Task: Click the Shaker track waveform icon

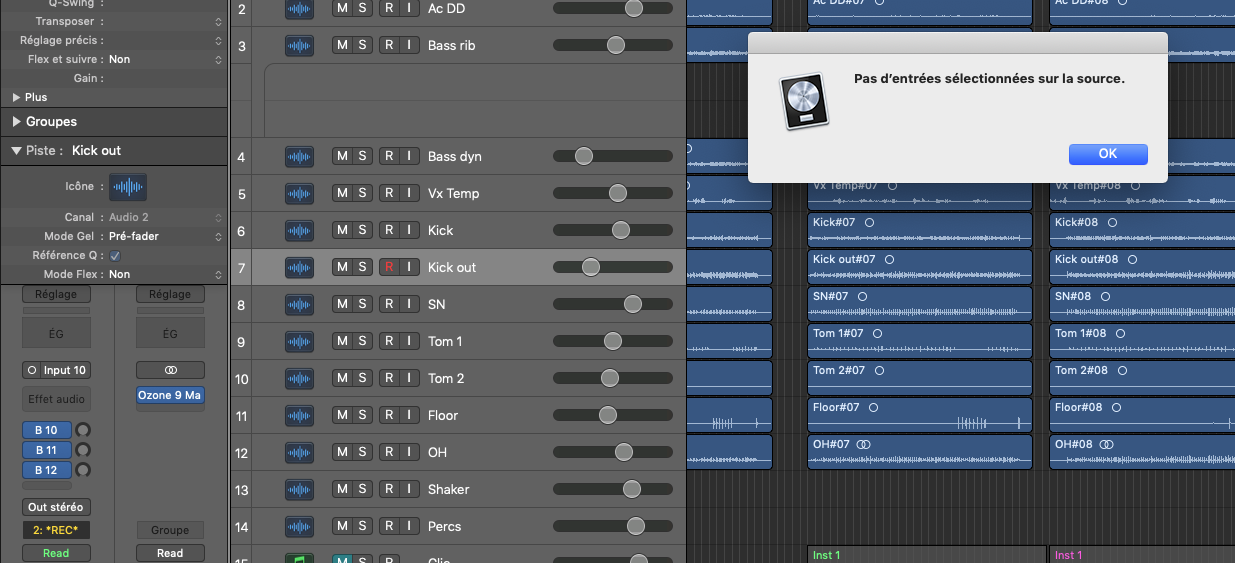Action: click(x=299, y=489)
